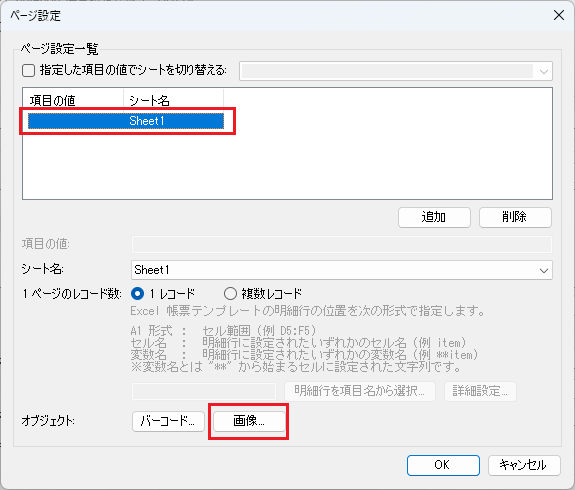This screenshot has height=490, width=575.
Task: Click the バーコード... button
Action: click(x=168, y=421)
